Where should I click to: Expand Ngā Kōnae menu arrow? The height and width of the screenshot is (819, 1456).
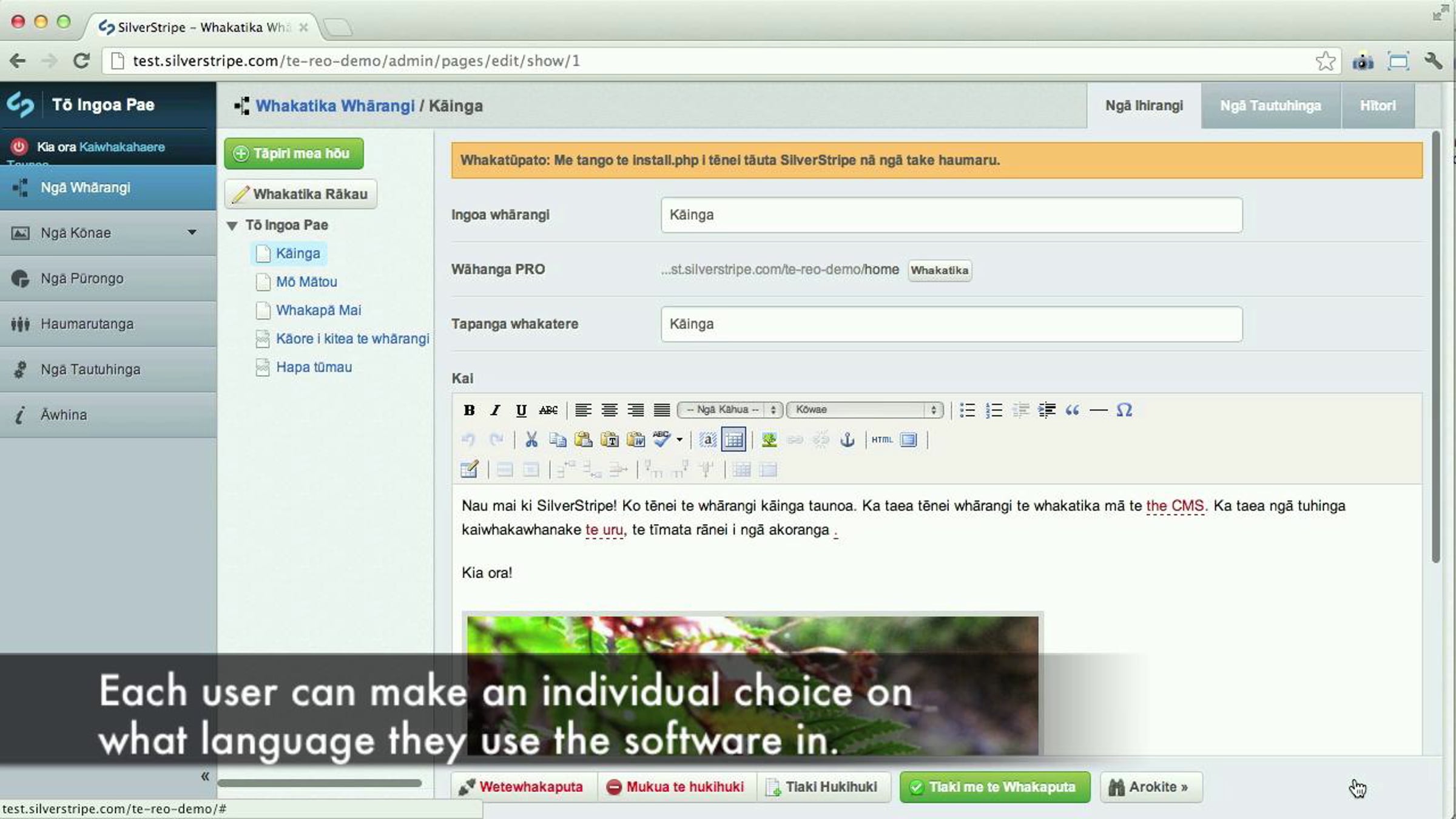click(x=192, y=232)
